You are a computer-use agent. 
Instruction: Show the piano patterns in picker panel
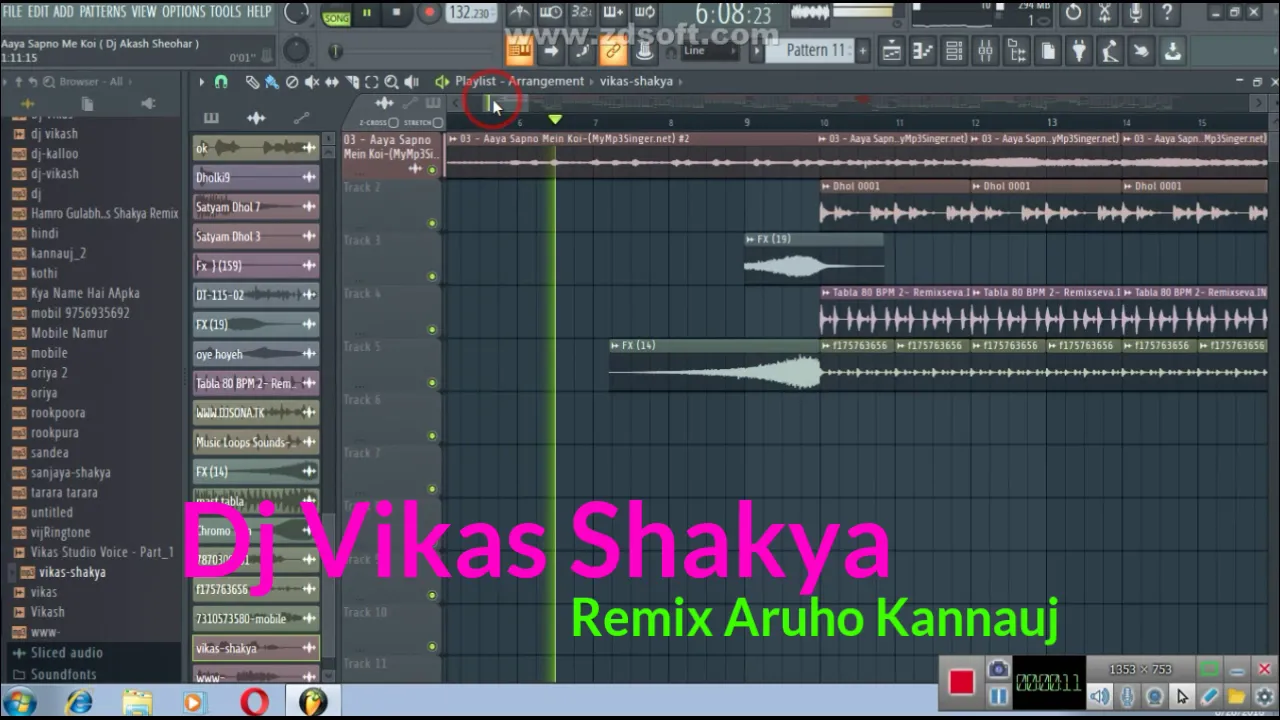[211, 118]
